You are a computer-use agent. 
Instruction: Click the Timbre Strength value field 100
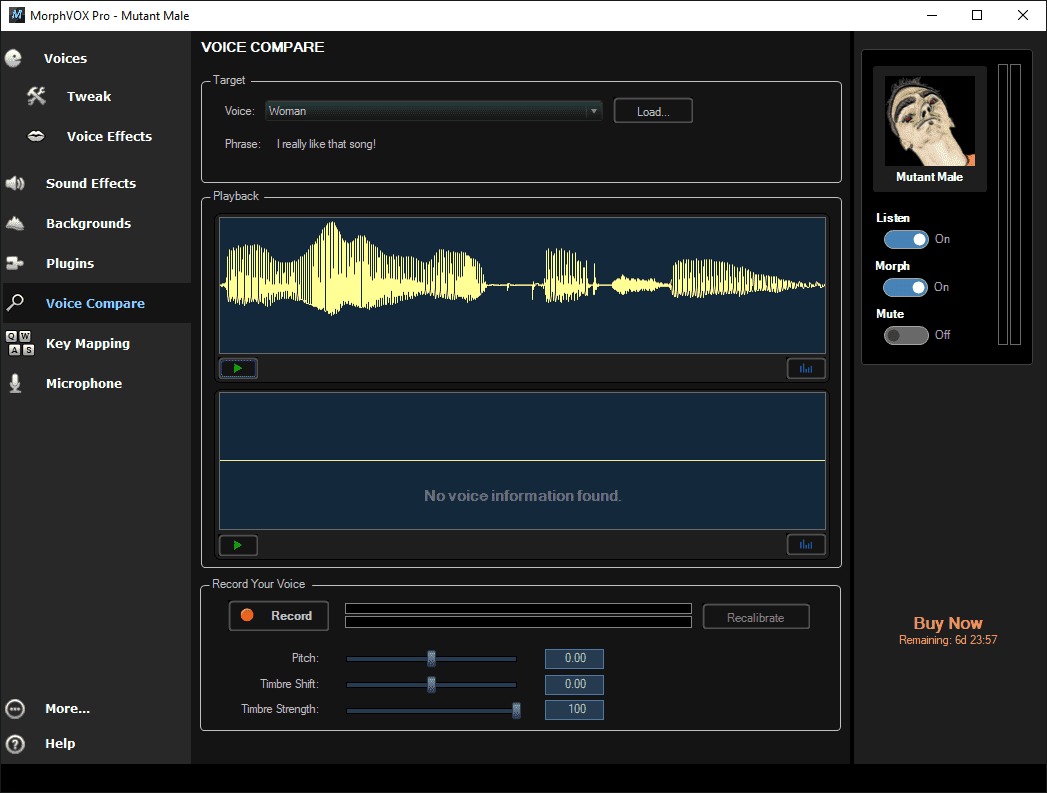[574, 710]
